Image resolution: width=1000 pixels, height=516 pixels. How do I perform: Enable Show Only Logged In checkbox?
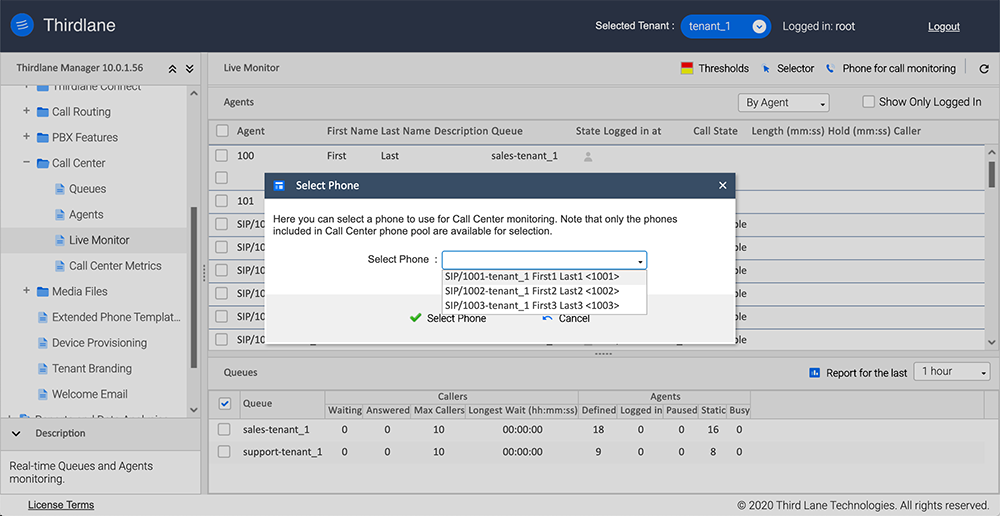[x=870, y=102]
